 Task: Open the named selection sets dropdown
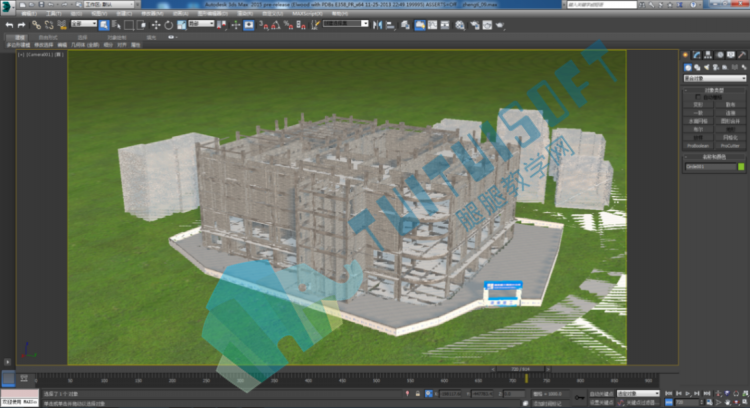[x=346, y=23]
